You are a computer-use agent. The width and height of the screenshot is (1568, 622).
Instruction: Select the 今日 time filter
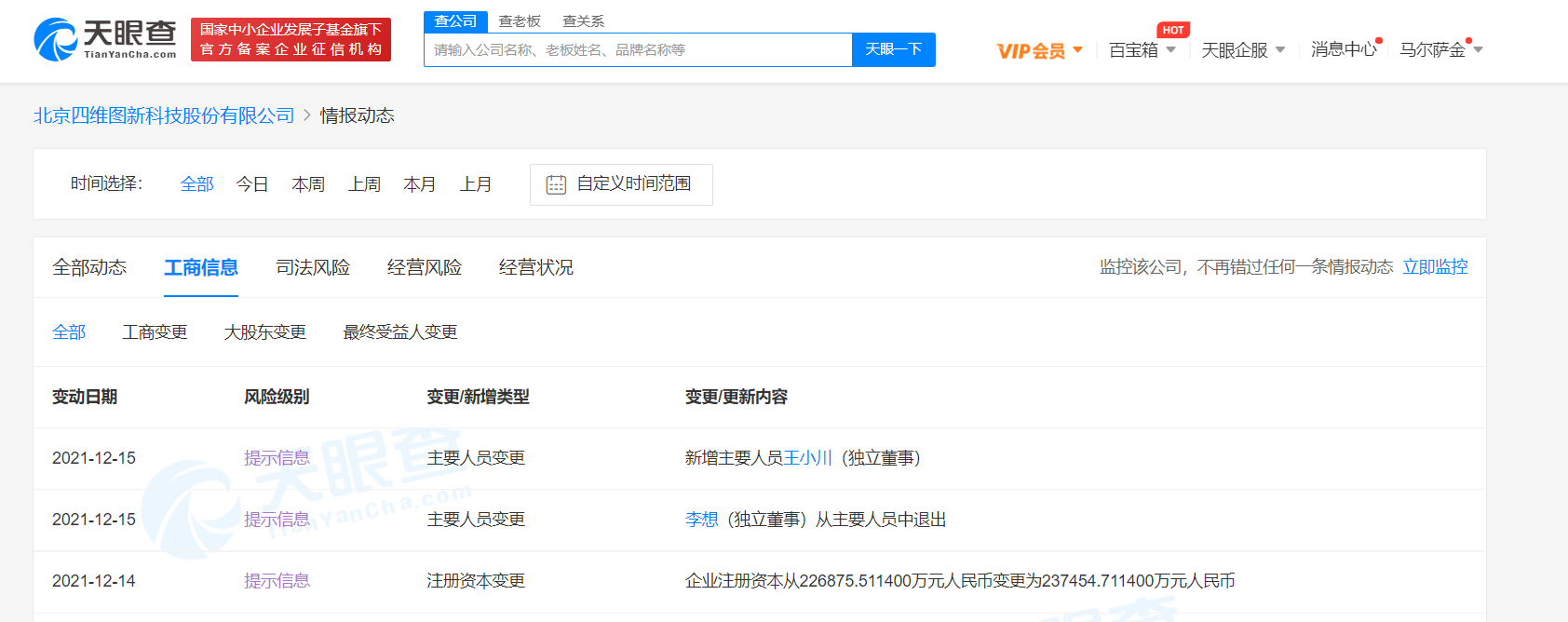click(252, 184)
